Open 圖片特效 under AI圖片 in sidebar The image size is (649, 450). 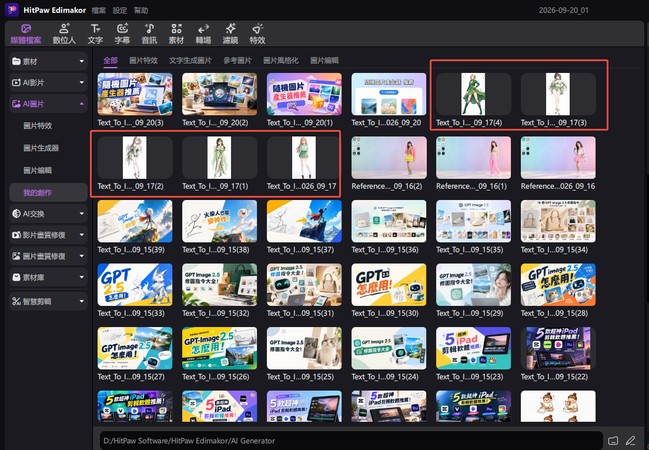click(38, 126)
